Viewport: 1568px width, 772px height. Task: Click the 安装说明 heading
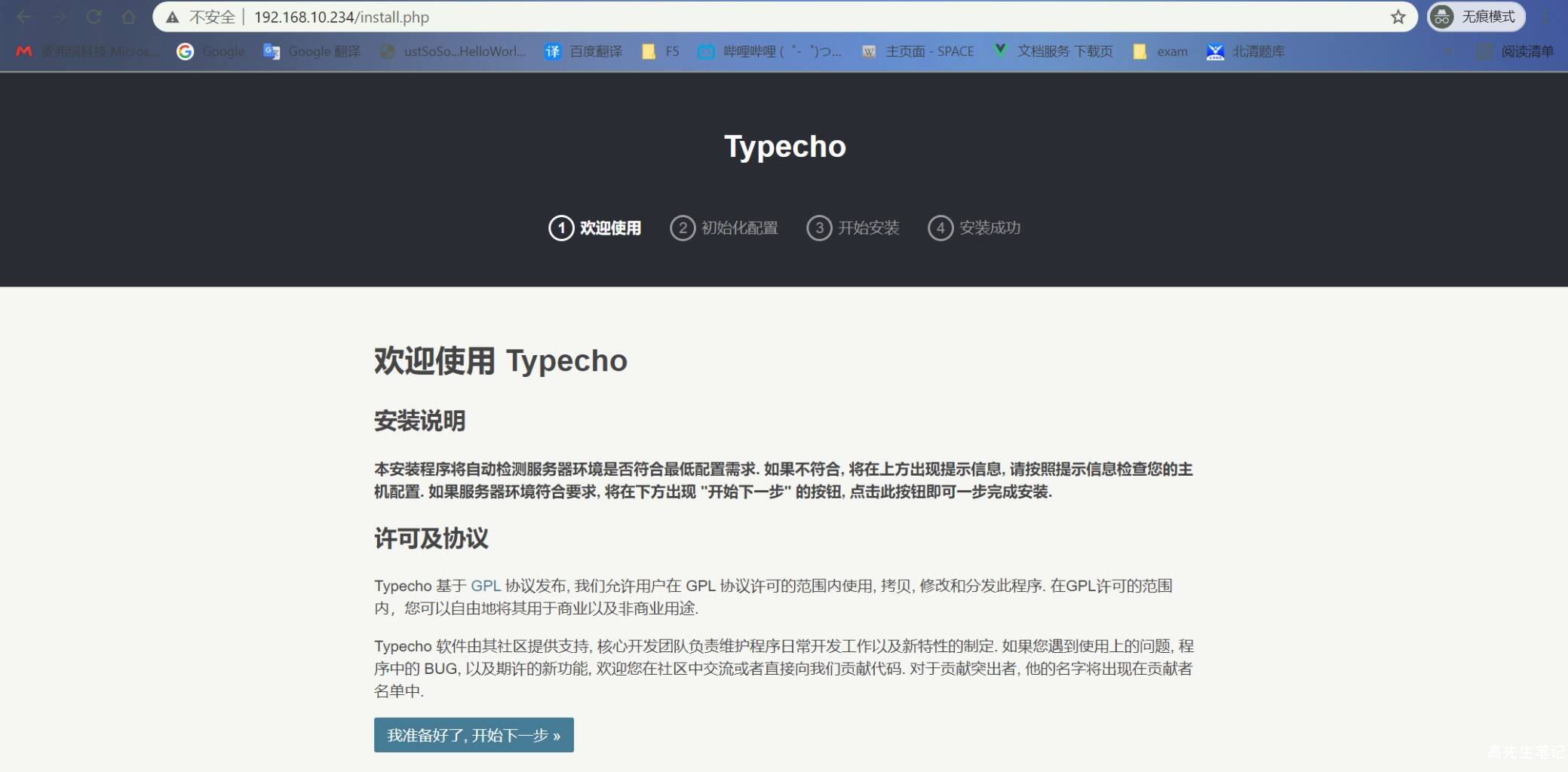[x=420, y=421]
